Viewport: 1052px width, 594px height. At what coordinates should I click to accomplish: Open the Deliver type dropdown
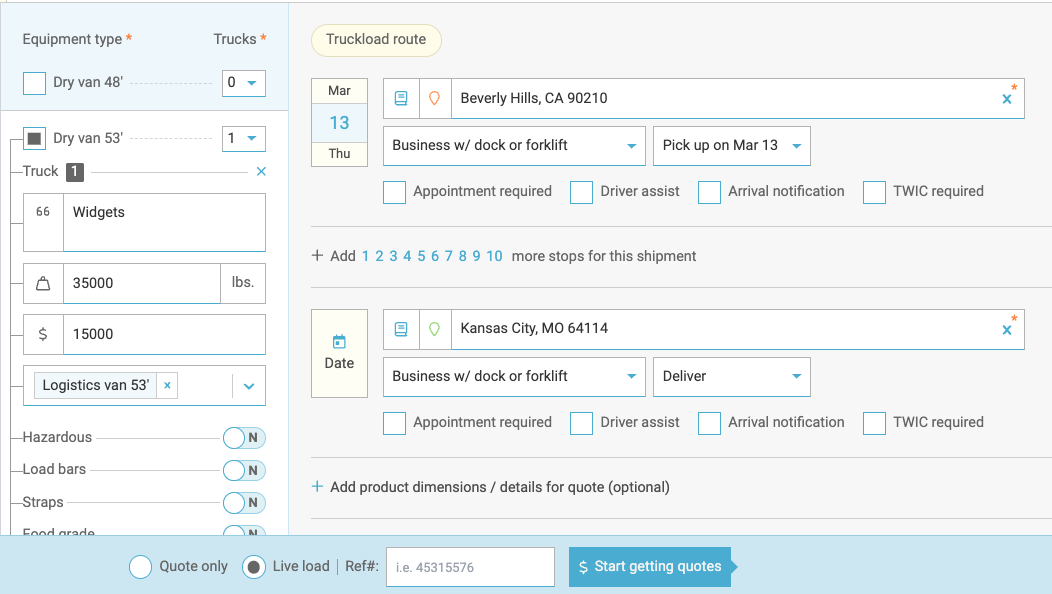(x=731, y=377)
